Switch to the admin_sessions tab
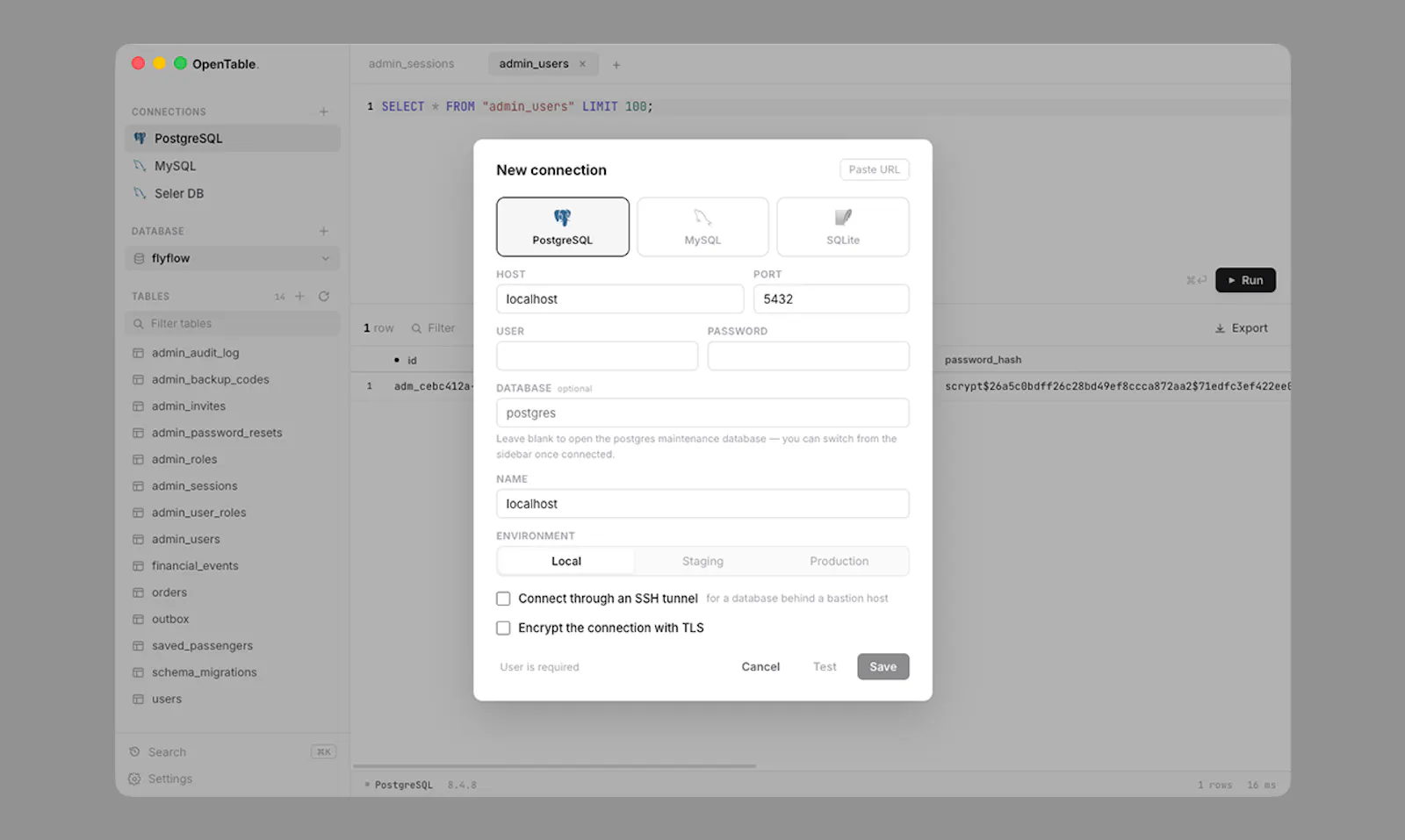The image size is (1405, 840). 411,64
